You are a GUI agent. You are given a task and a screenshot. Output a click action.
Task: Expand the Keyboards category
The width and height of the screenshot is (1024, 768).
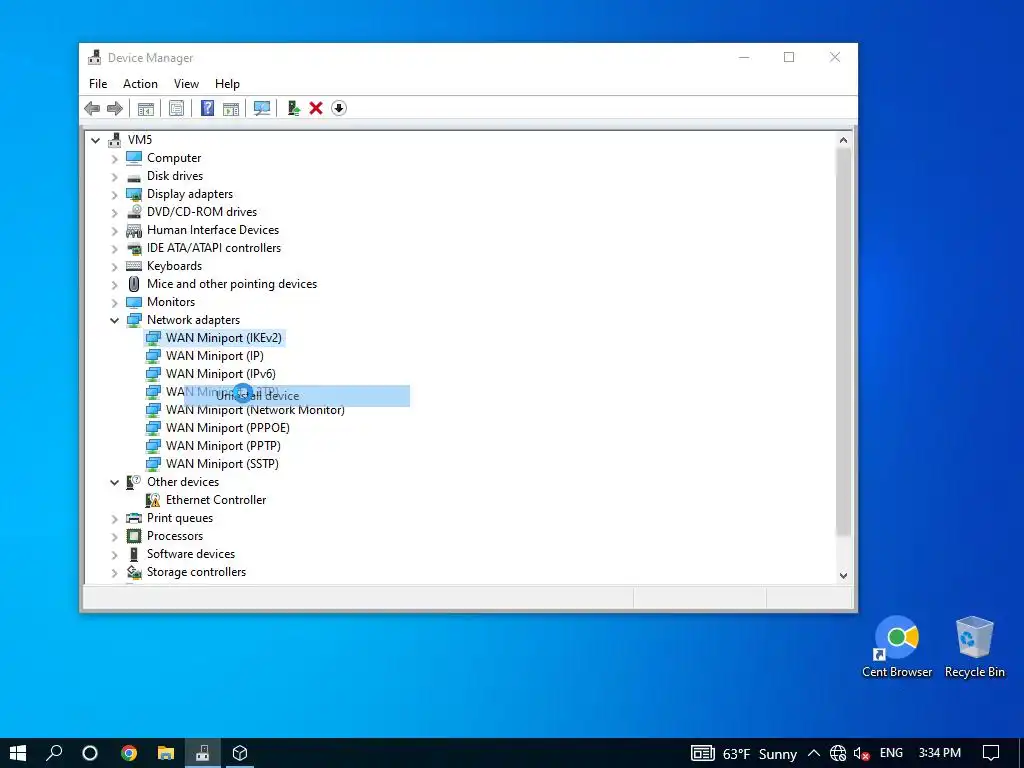point(114,266)
